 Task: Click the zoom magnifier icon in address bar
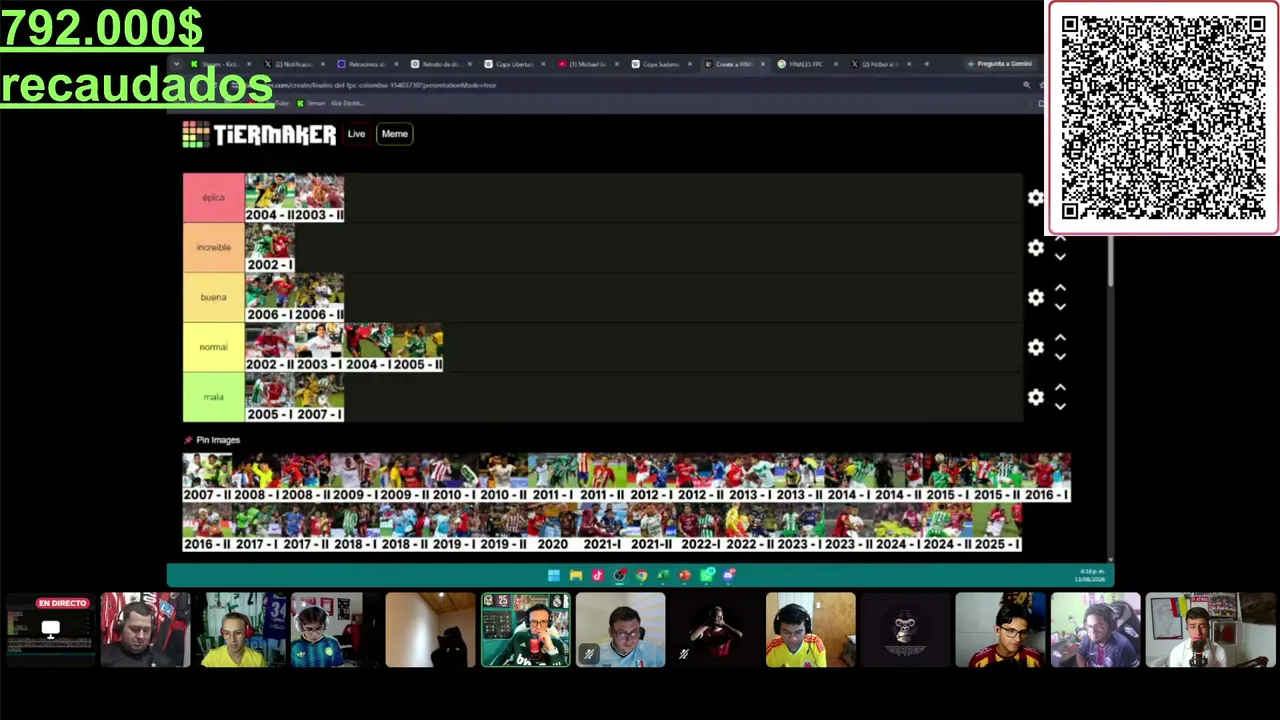tap(1026, 85)
